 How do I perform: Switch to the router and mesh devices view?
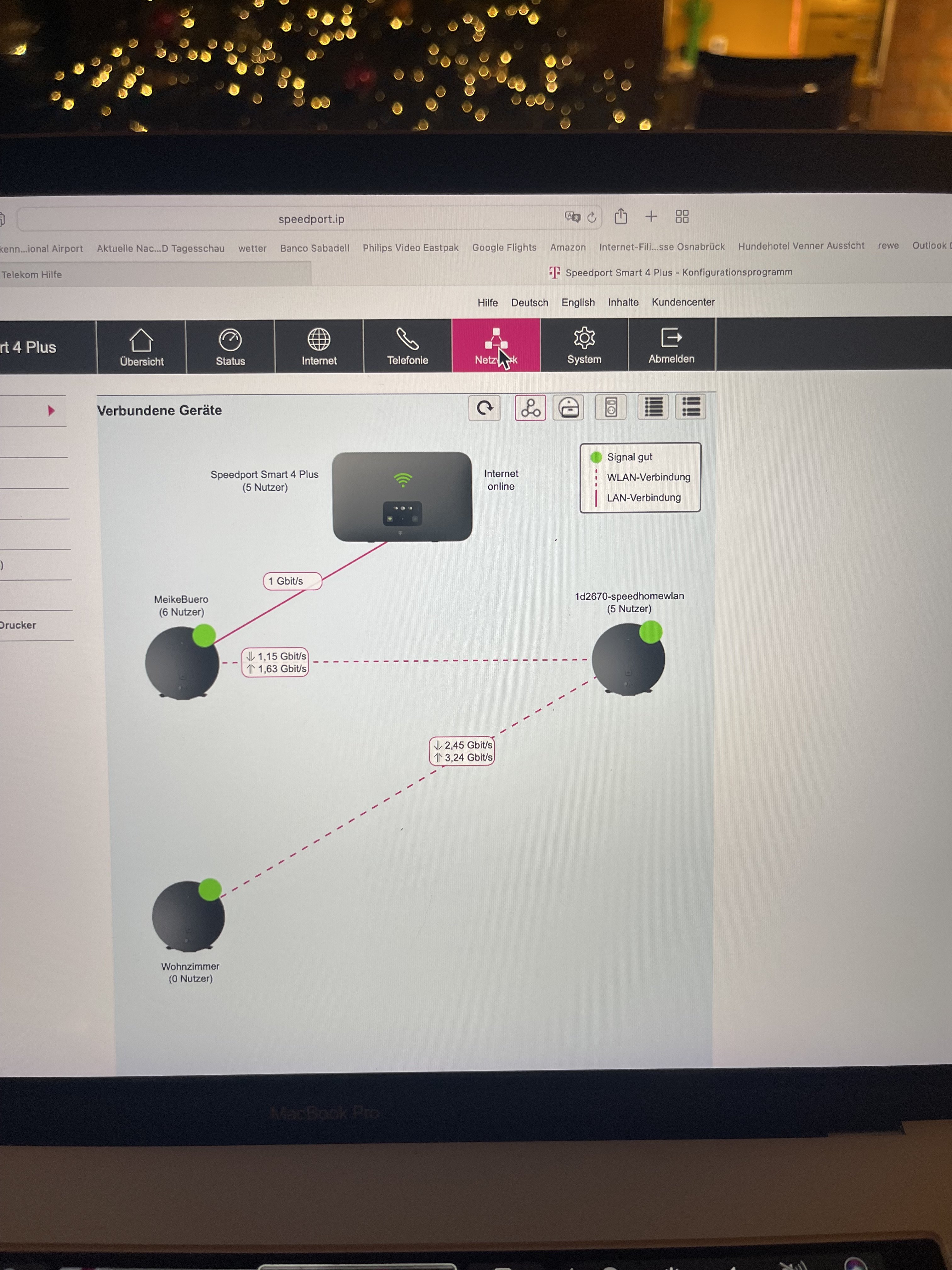pos(568,408)
